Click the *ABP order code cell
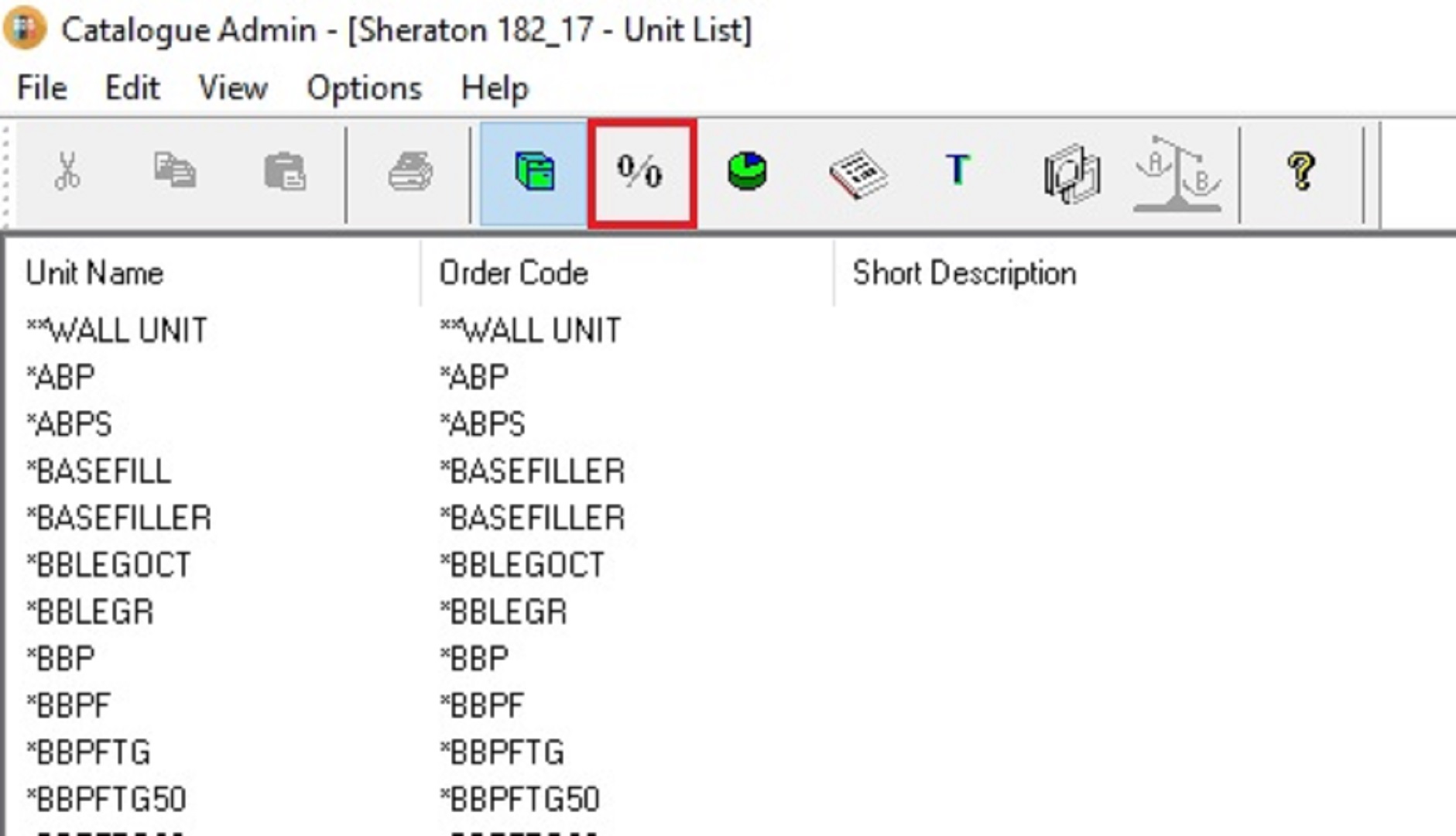 pyautogui.click(x=474, y=377)
